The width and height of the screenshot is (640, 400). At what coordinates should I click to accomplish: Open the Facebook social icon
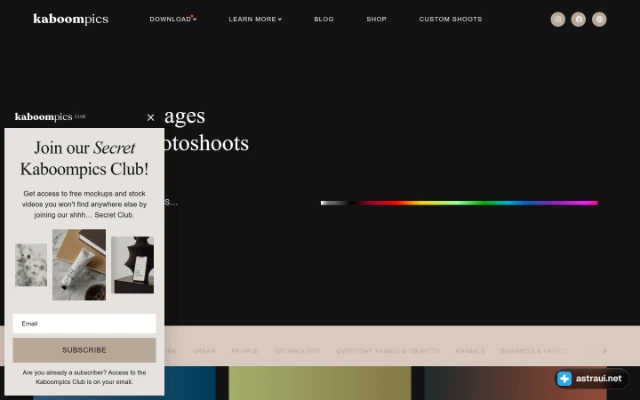pos(578,19)
